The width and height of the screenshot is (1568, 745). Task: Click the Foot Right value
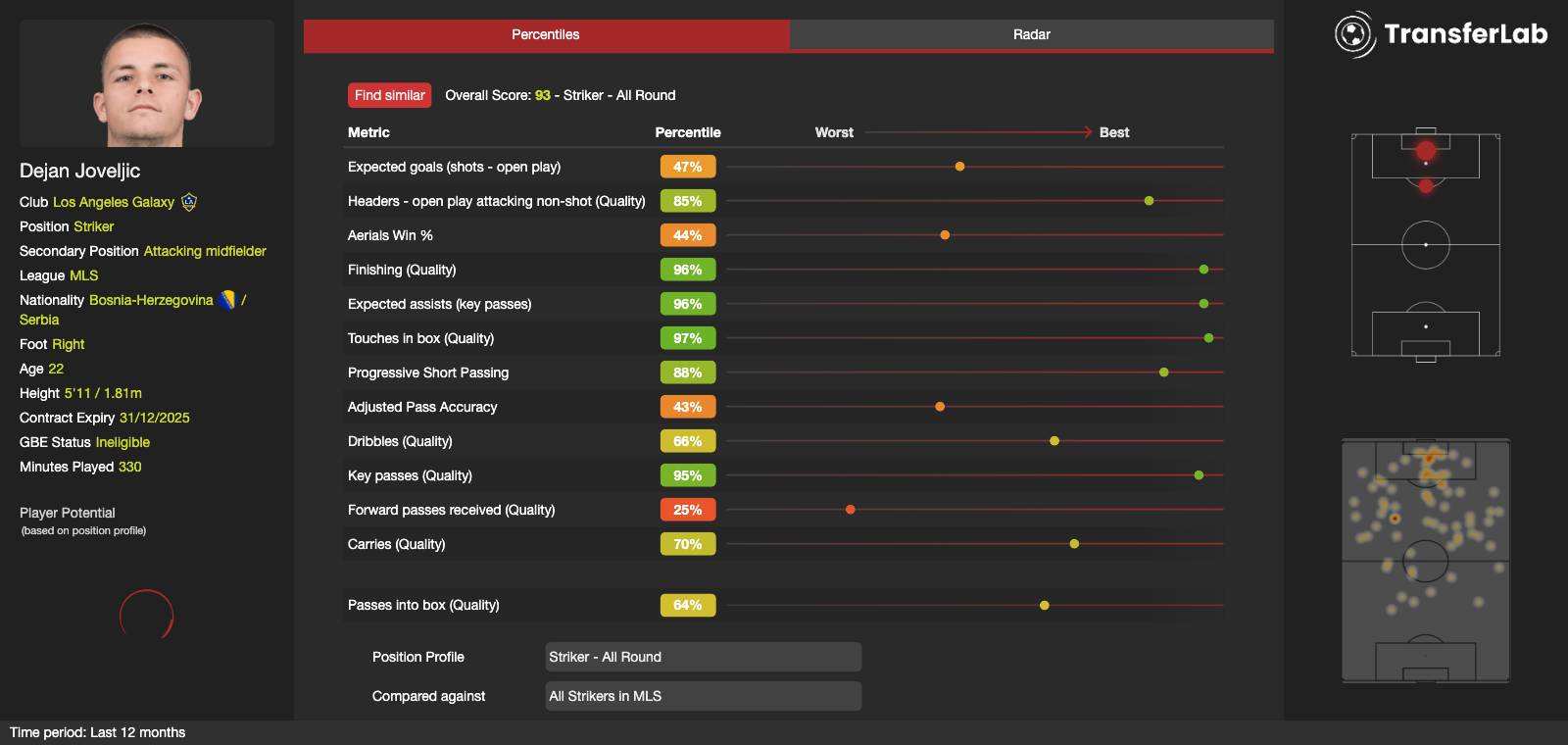coord(69,344)
